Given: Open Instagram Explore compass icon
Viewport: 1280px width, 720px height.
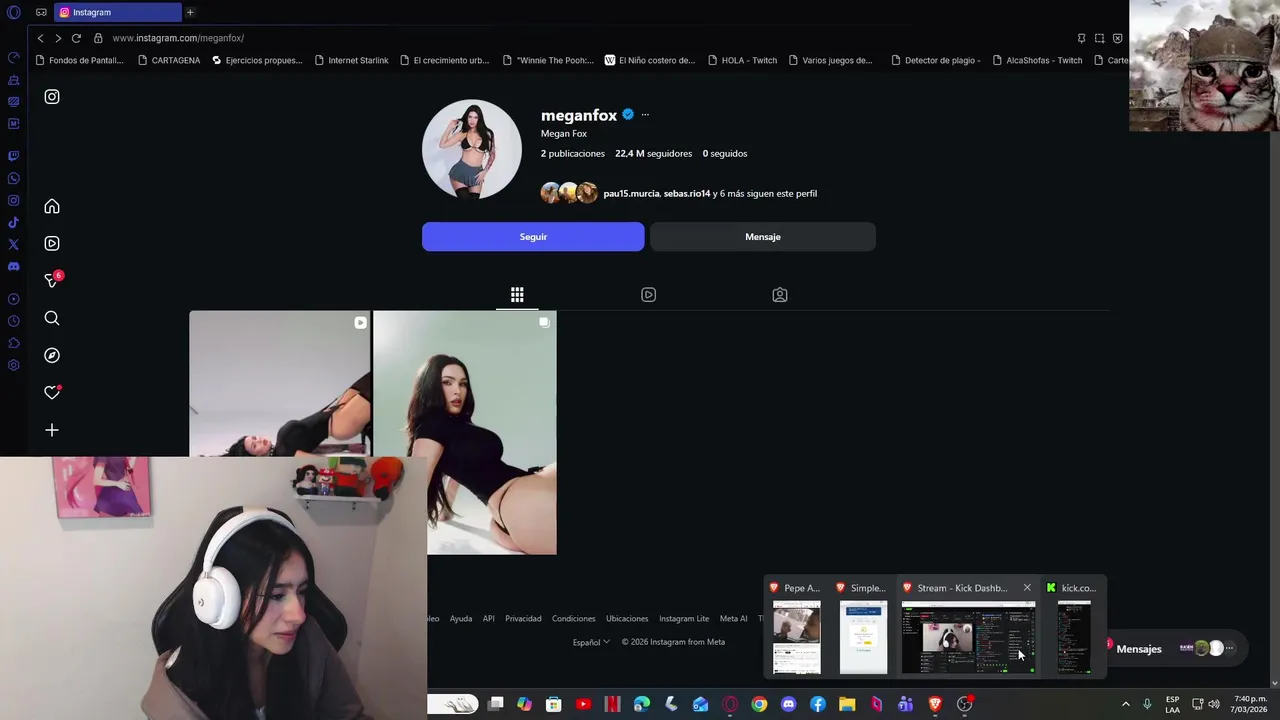Looking at the screenshot, I should 52,355.
